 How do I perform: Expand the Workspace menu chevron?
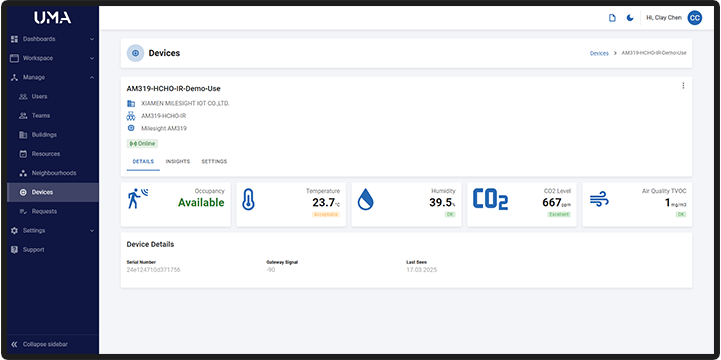point(92,58)
